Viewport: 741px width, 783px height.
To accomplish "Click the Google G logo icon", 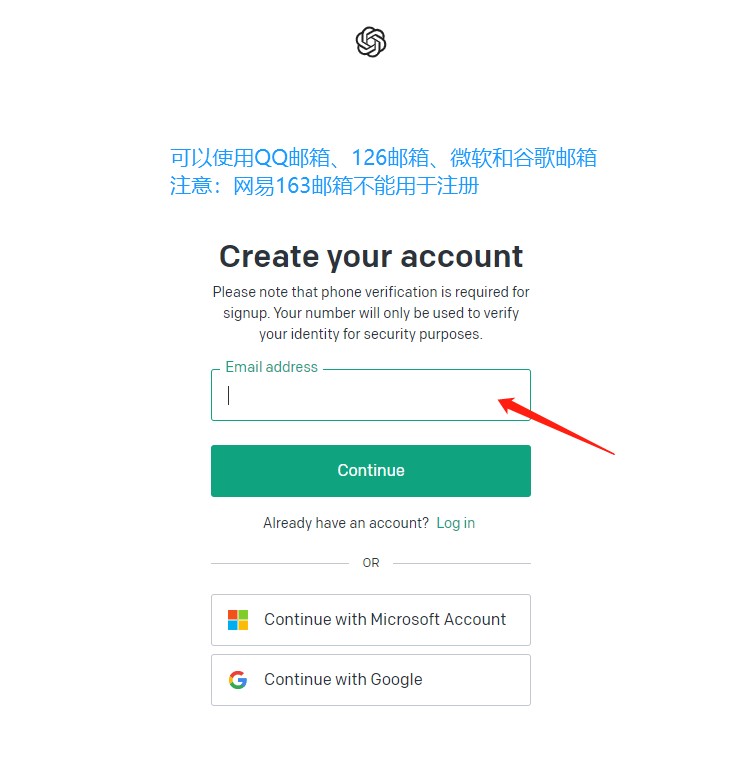I will (x=238, y=680).
